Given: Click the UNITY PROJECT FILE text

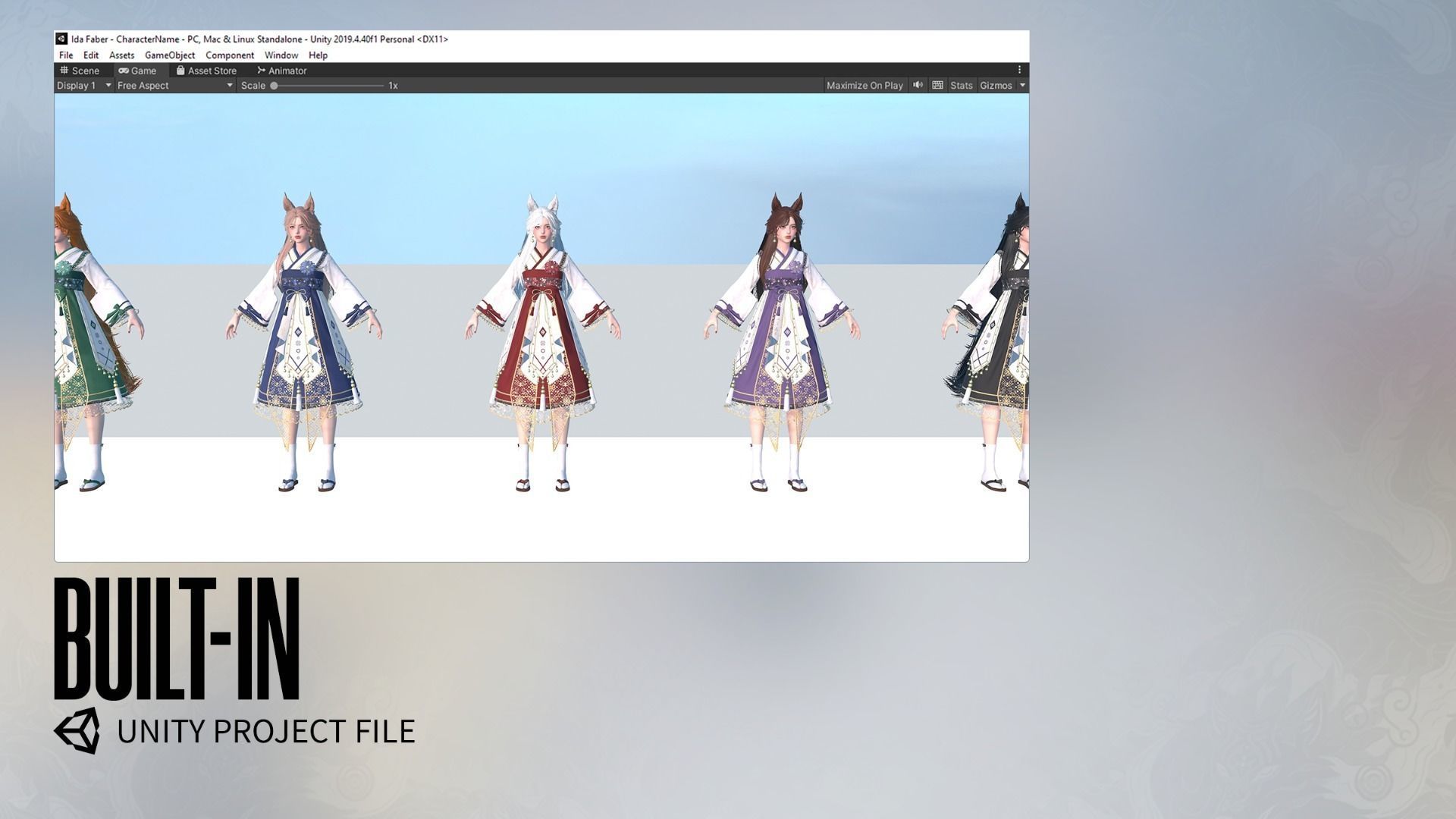Looking at the screenshot, I should click(x=266, y=732).
